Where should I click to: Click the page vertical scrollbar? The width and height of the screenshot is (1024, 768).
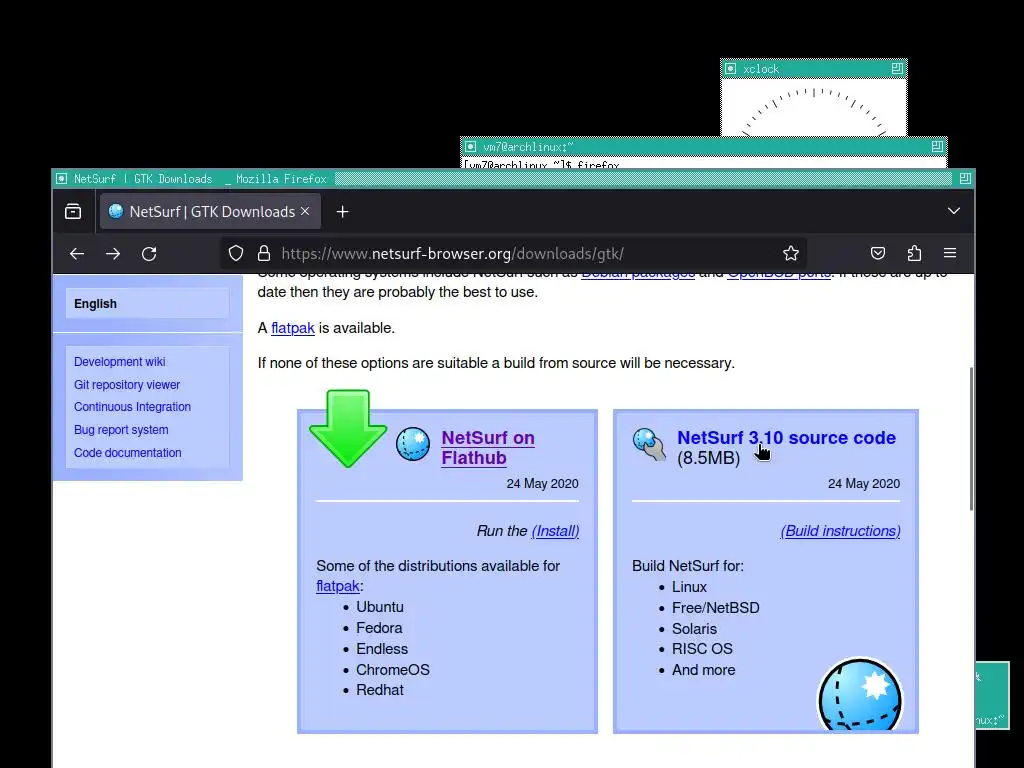pyautogui.click(x=971, y=439)
